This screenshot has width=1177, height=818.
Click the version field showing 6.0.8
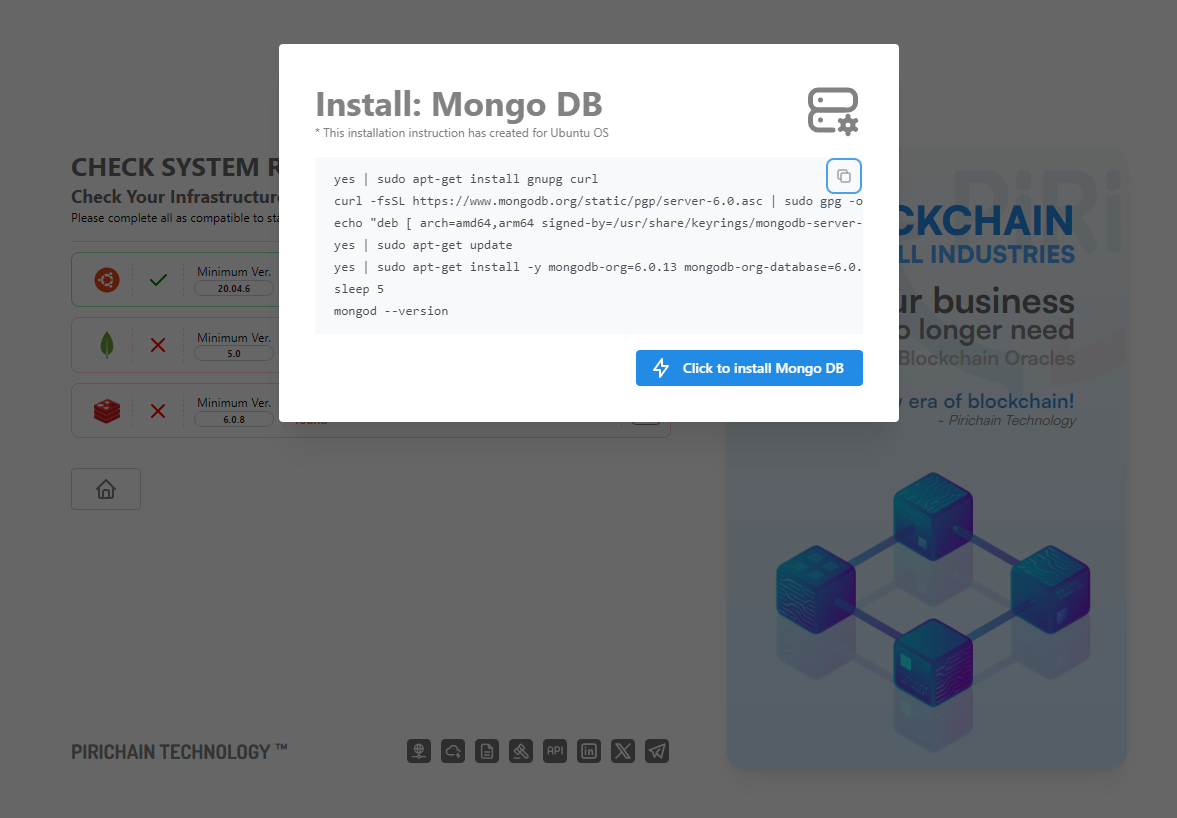pos(233,418)
